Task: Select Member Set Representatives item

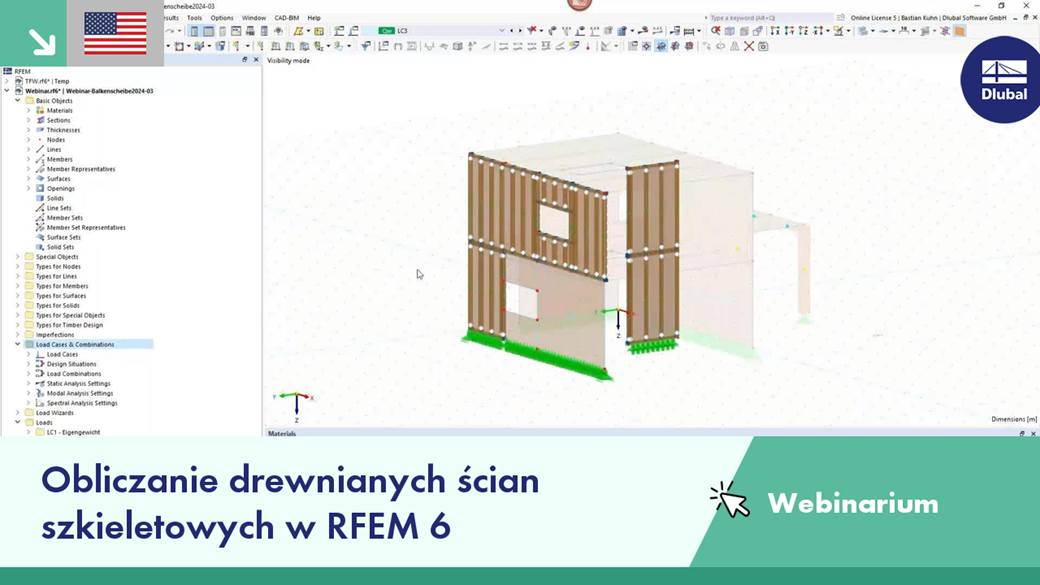Action: (x=86, y=228)
